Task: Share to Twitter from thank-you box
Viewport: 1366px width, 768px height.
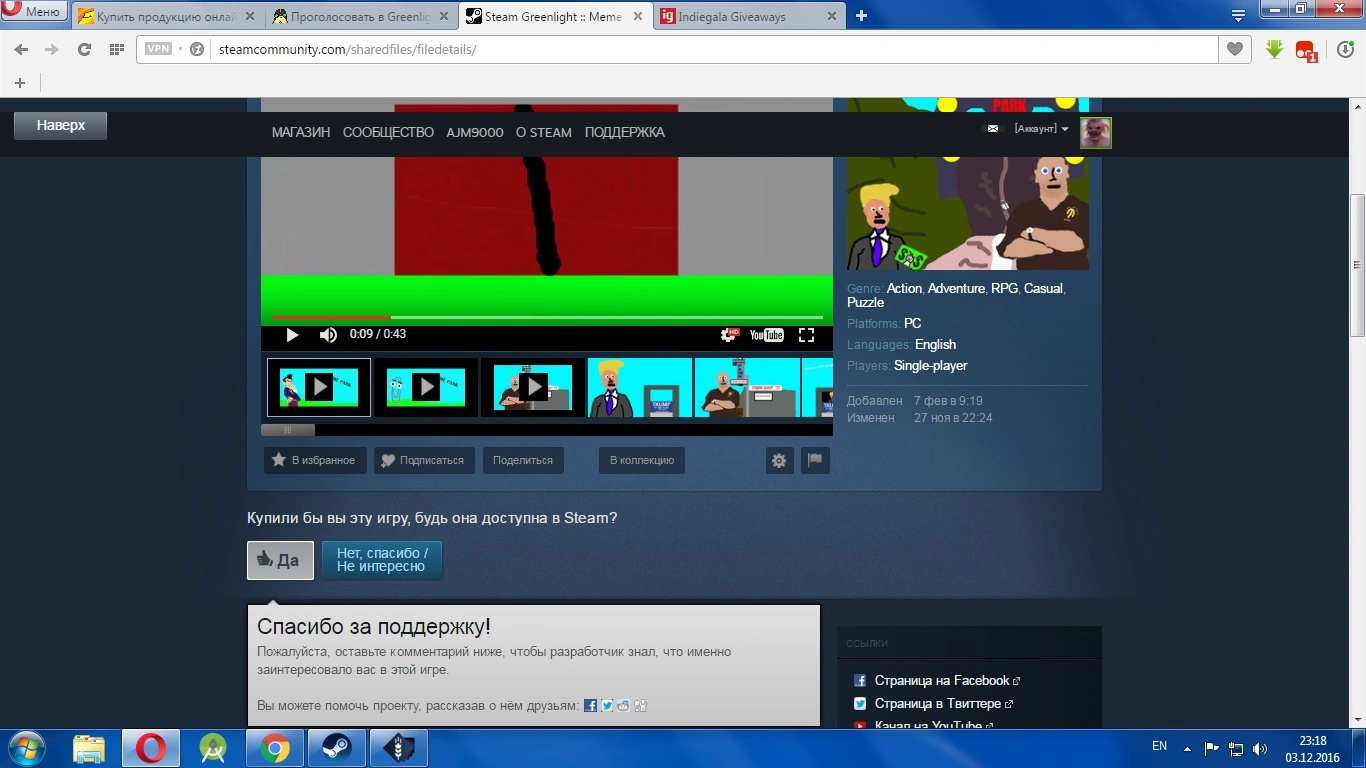Action: point(607,705)
